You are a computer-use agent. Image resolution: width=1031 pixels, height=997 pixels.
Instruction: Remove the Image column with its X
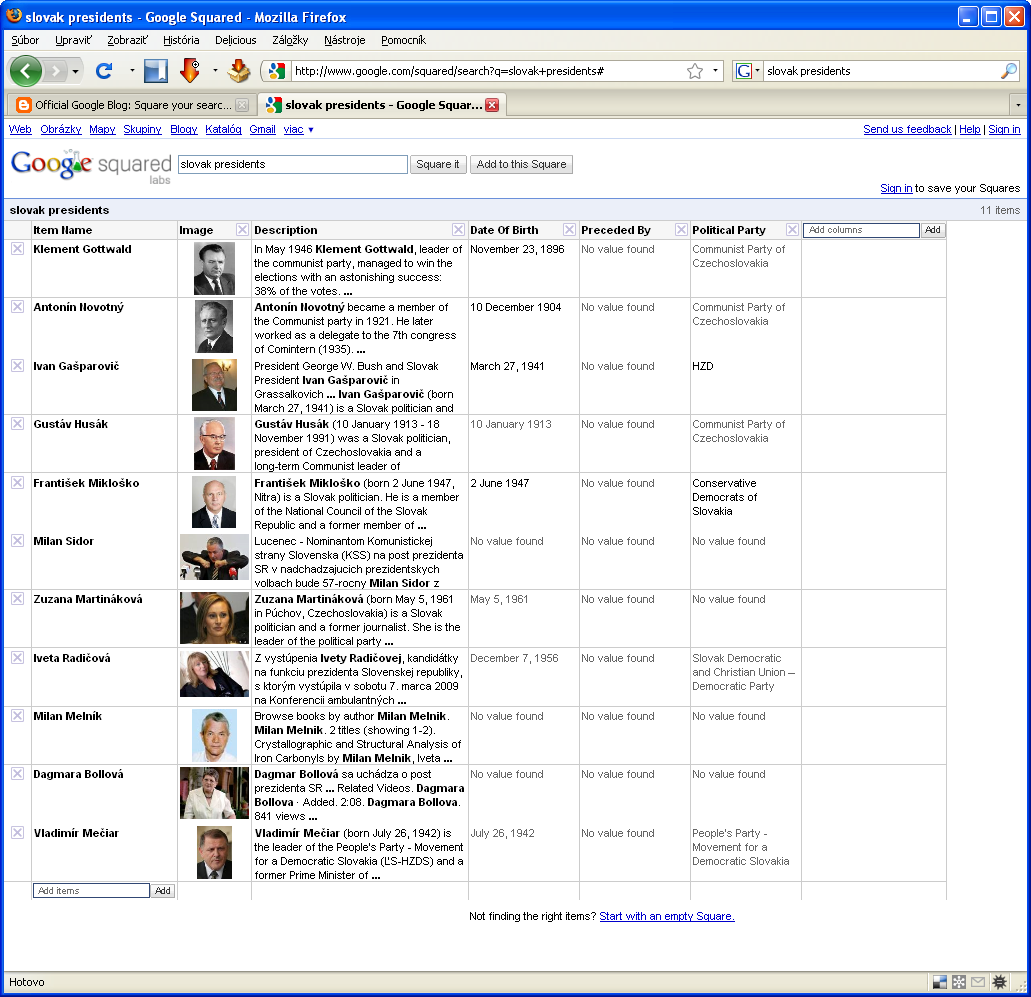pyautogui.click(x=242, y=230)
